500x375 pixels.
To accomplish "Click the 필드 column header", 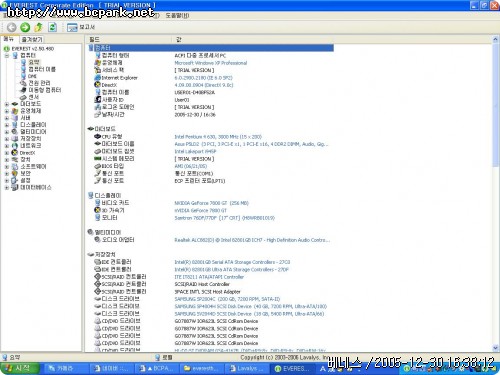I will (x=128, y=39).
